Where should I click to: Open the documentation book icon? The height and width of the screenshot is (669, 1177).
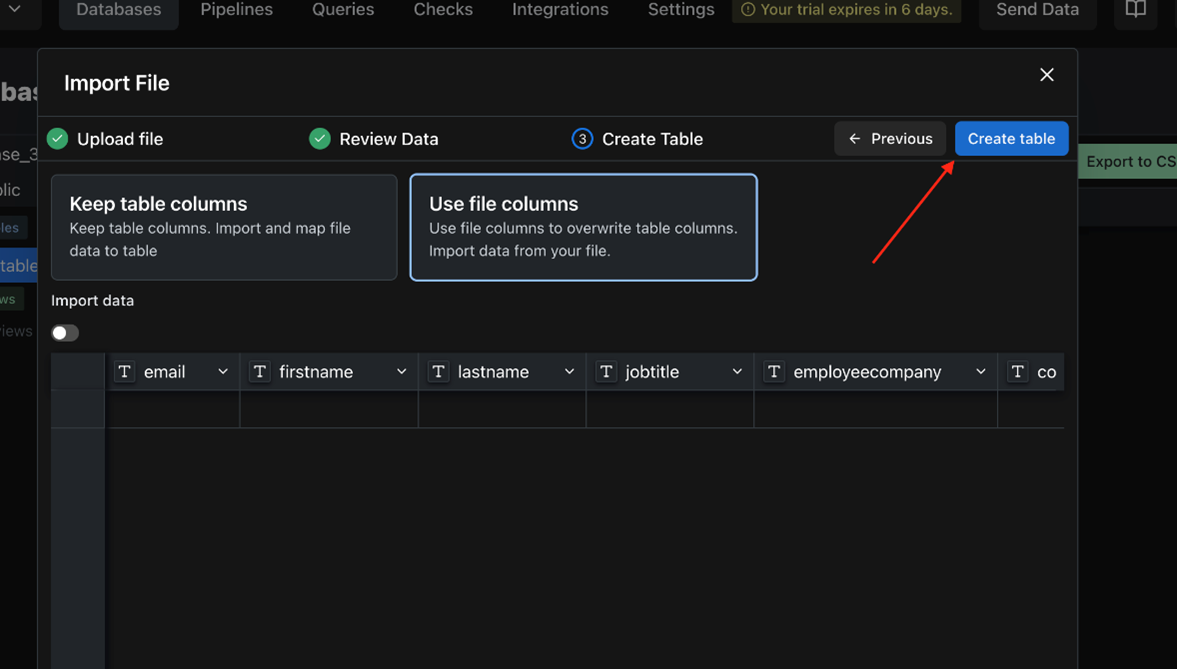(x=1136, y=10)
